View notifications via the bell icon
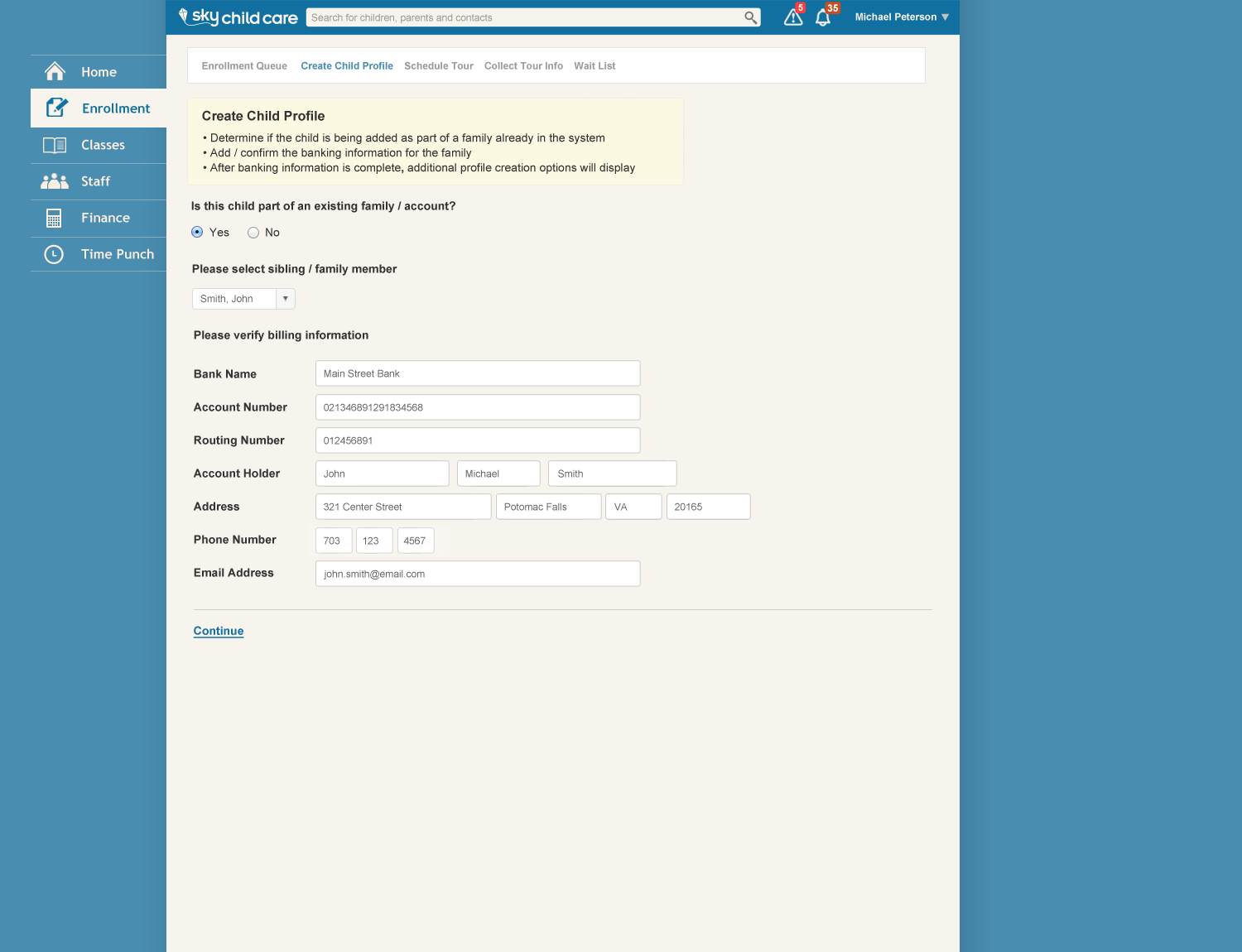 tap(823, 17)
